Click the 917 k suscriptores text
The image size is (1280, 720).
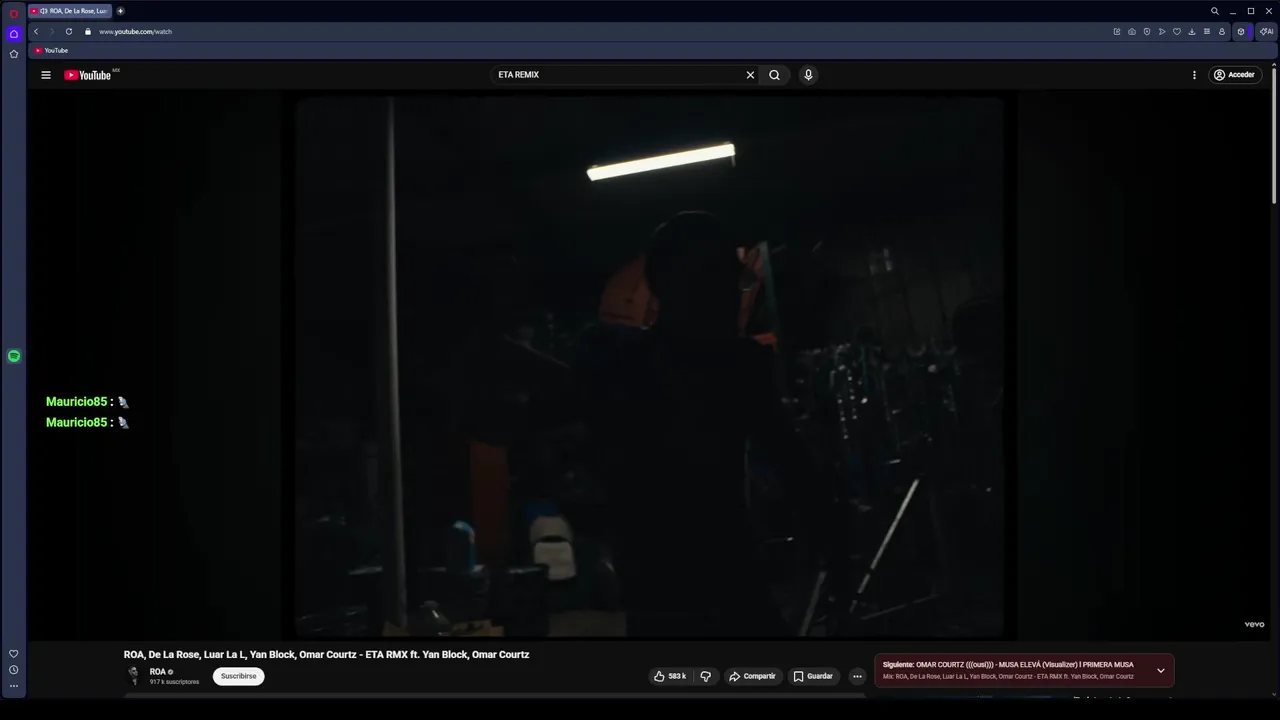tap(174, 682)
